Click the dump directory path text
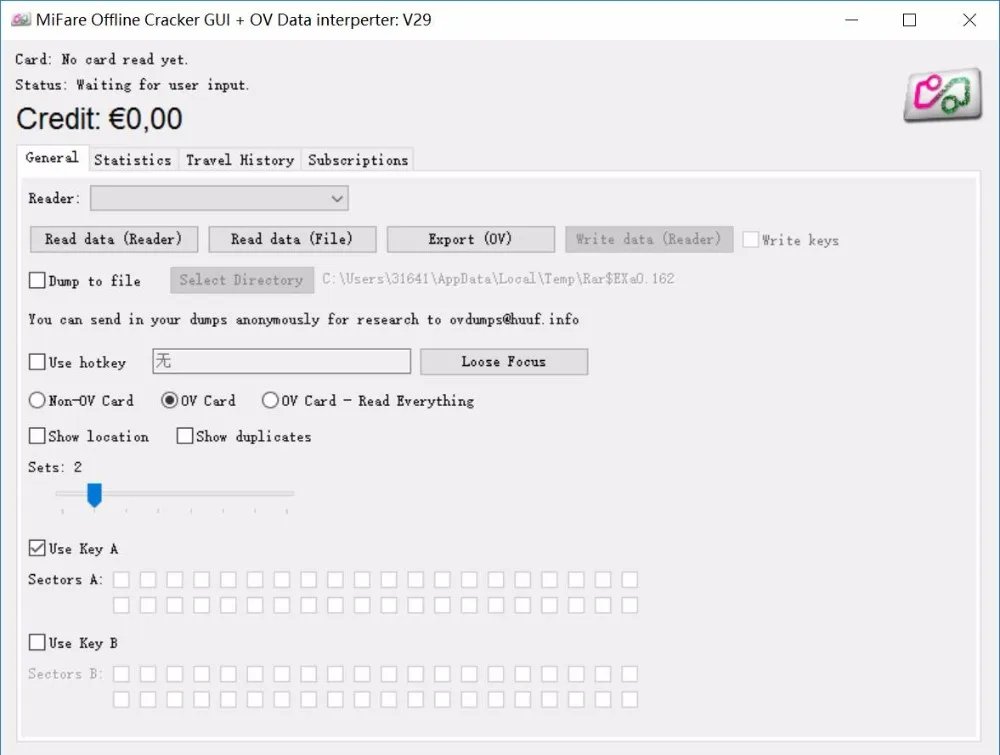1000x755 pixels. (x=498, y=279)
